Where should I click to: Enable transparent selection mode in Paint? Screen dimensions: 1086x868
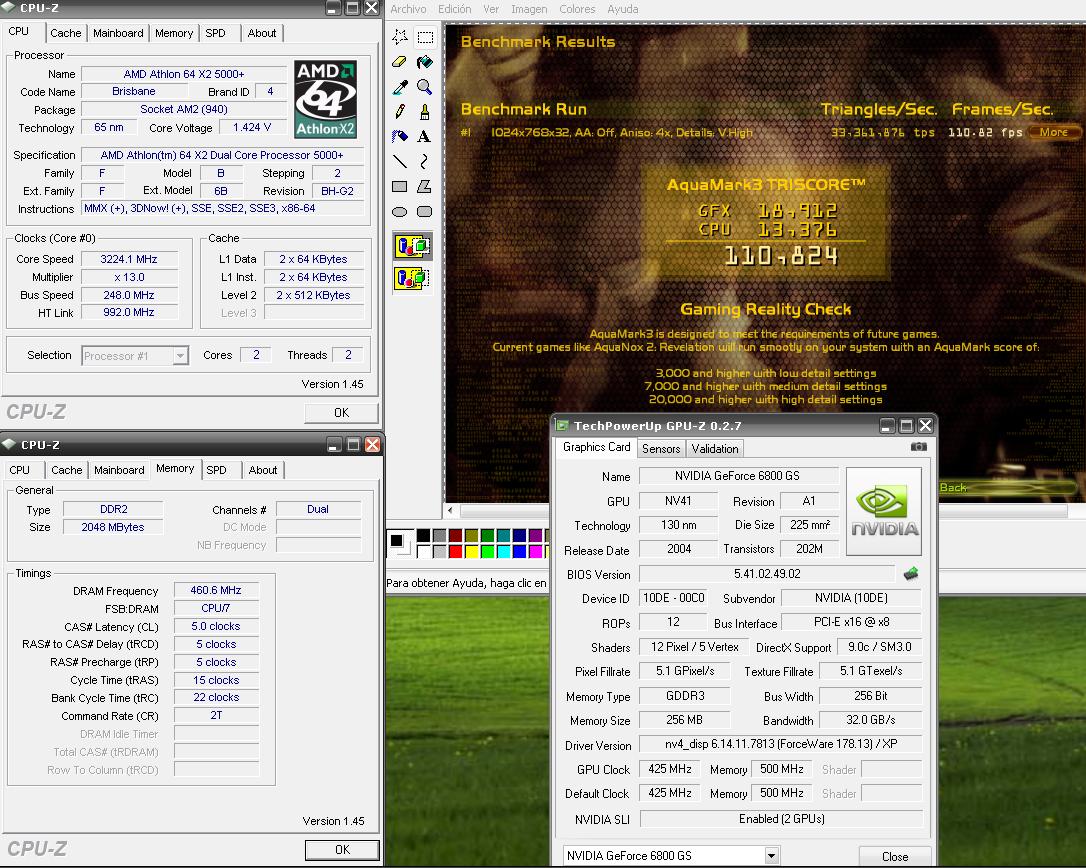413,278
